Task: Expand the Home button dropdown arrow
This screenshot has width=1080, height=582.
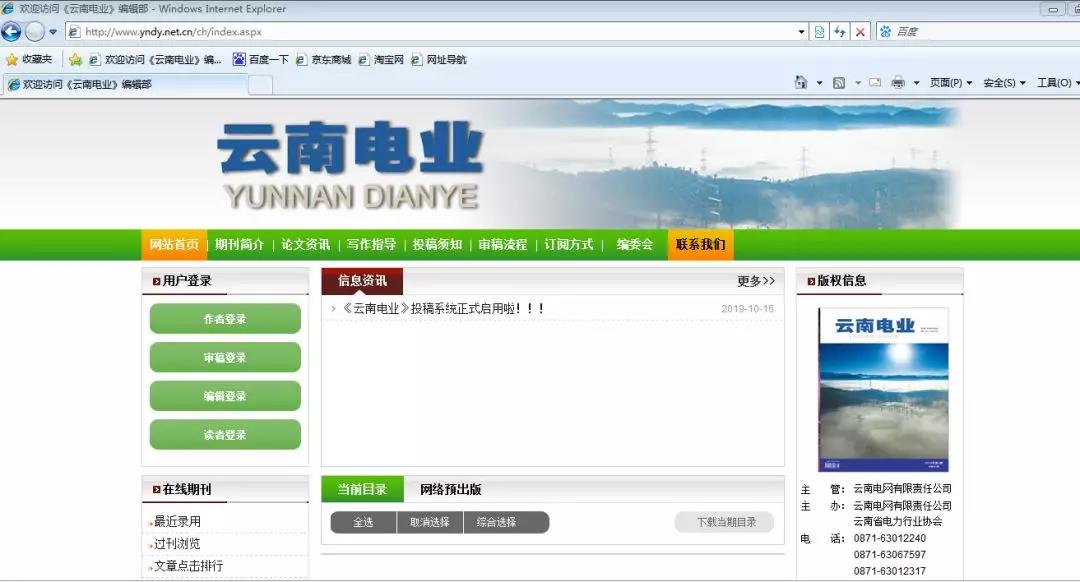Action: [x=819, y=83]
